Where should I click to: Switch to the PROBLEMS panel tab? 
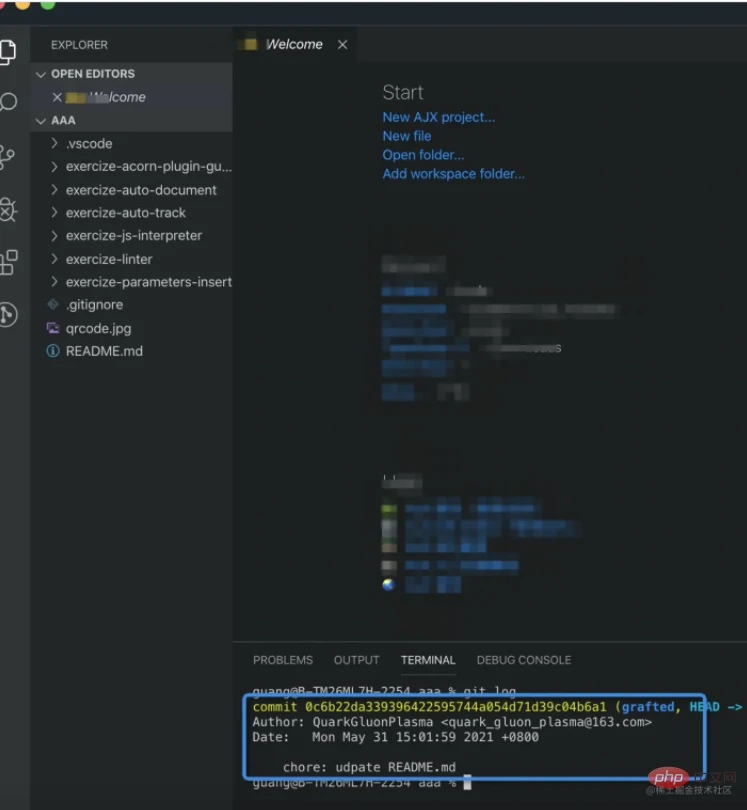pyautogui.click(x=283, y=660)
